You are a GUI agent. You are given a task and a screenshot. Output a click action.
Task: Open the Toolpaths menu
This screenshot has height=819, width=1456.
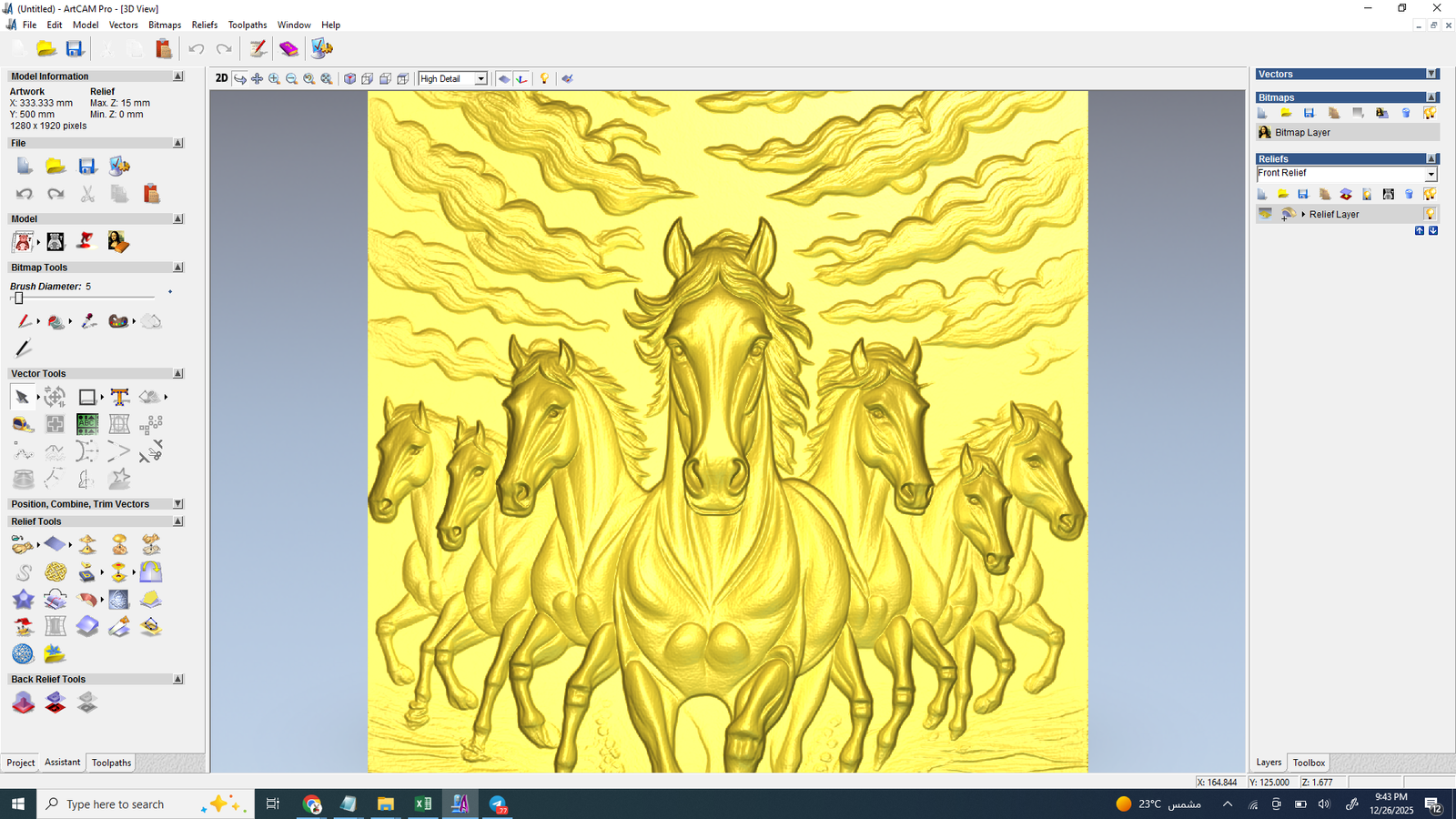247,25
